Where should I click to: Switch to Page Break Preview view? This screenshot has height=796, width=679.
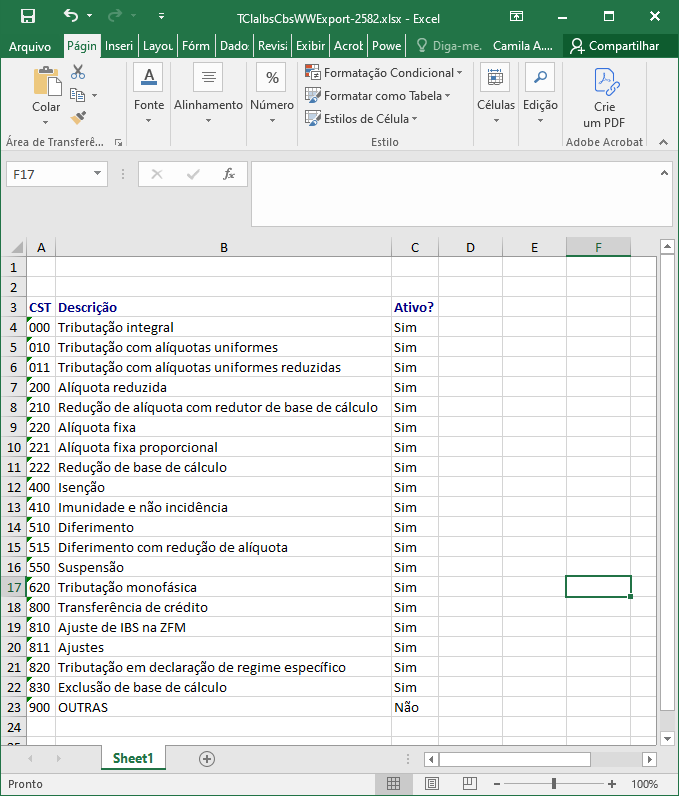[x=470, y=784]
